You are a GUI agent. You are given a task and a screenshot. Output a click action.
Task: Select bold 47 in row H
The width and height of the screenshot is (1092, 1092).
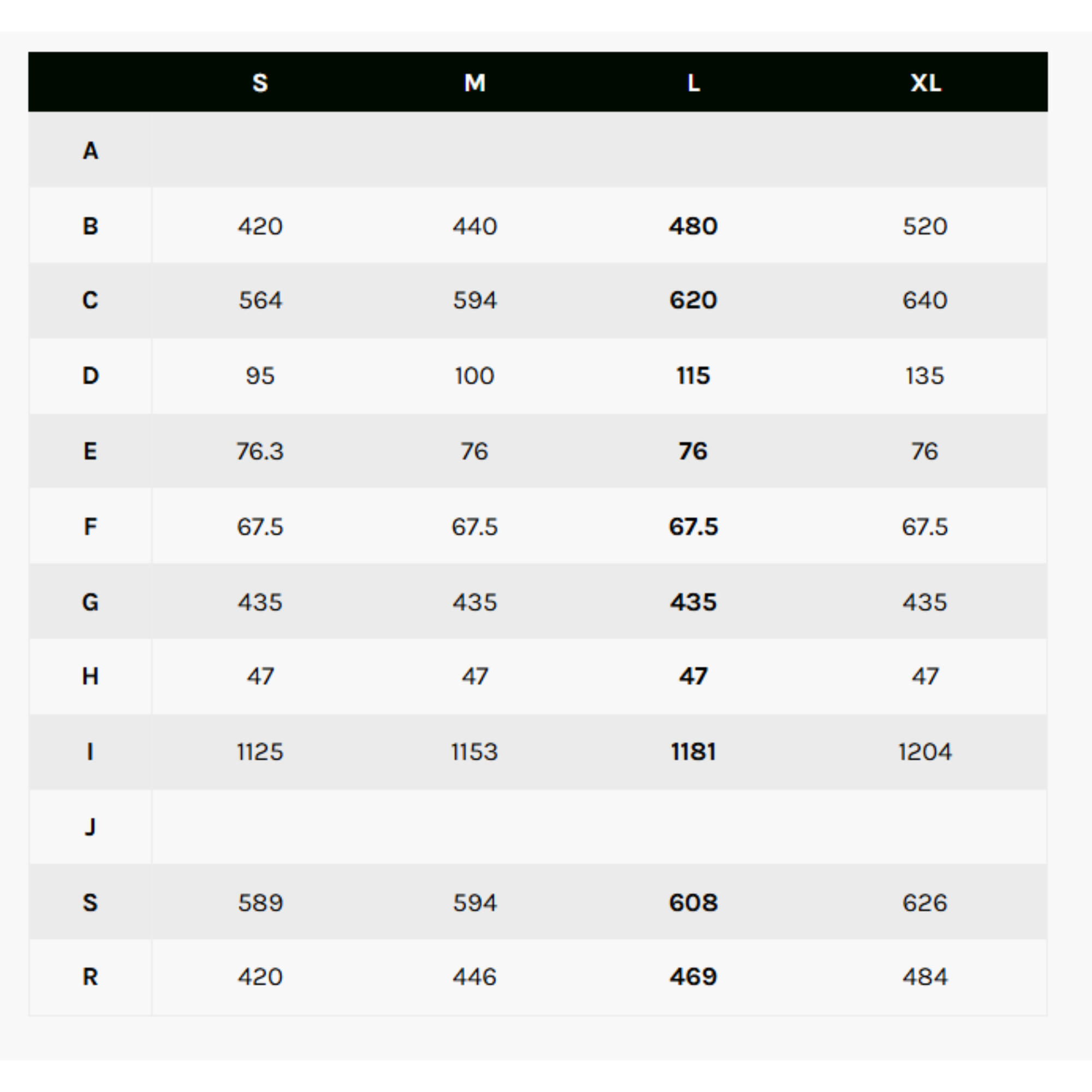[693, 676]
